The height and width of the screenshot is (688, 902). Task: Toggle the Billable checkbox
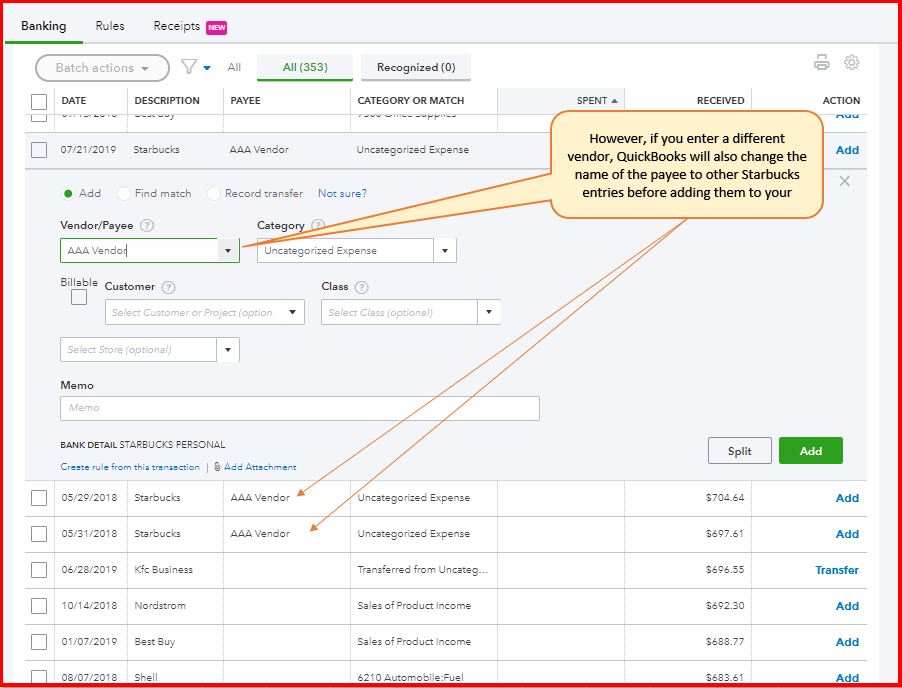tap(79, 297)
